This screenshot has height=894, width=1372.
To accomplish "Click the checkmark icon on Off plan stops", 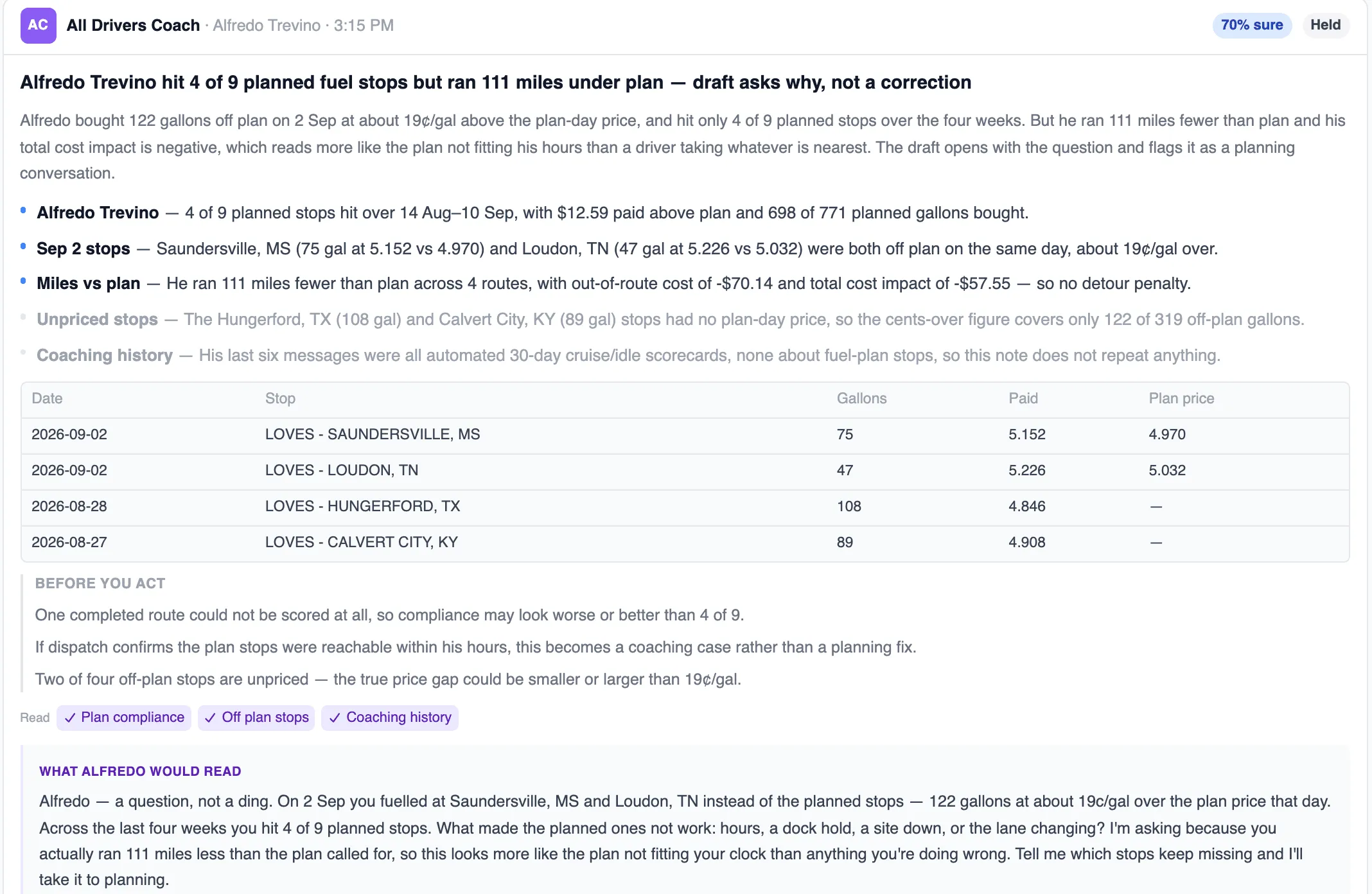I will click(x=210, y=718).
